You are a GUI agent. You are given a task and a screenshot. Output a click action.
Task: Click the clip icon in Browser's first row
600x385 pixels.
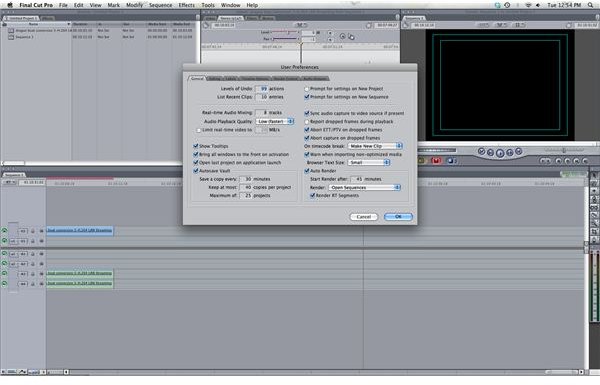coord(11,31)
